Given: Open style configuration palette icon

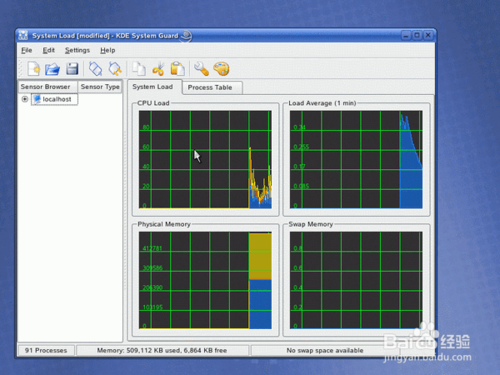Looking at the screenshot, I should click(x=221, y=69).
